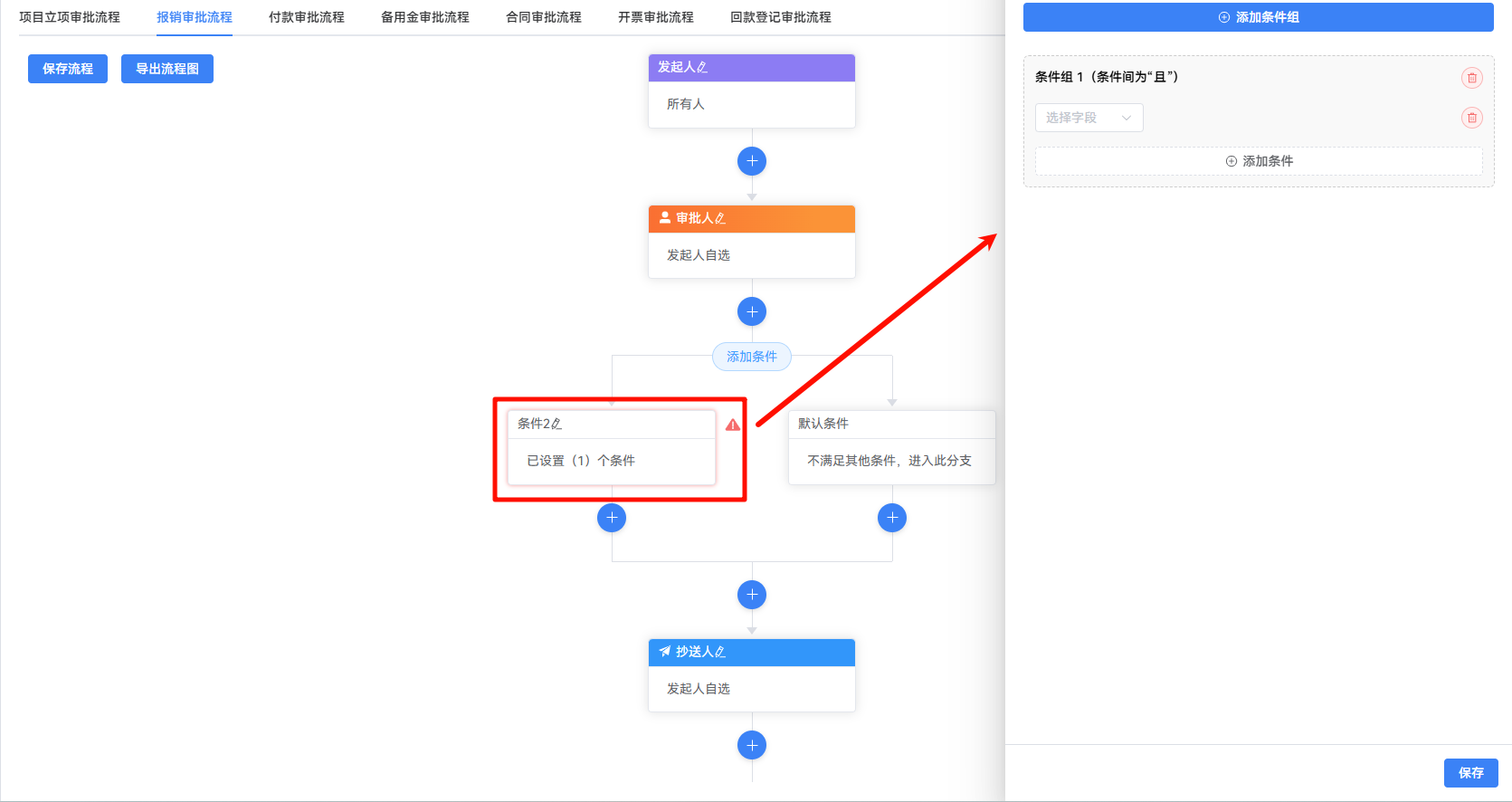Switch to 合同审批流程 tab
The height and width of the screenshot is (802, 1512).
(544, 17)
